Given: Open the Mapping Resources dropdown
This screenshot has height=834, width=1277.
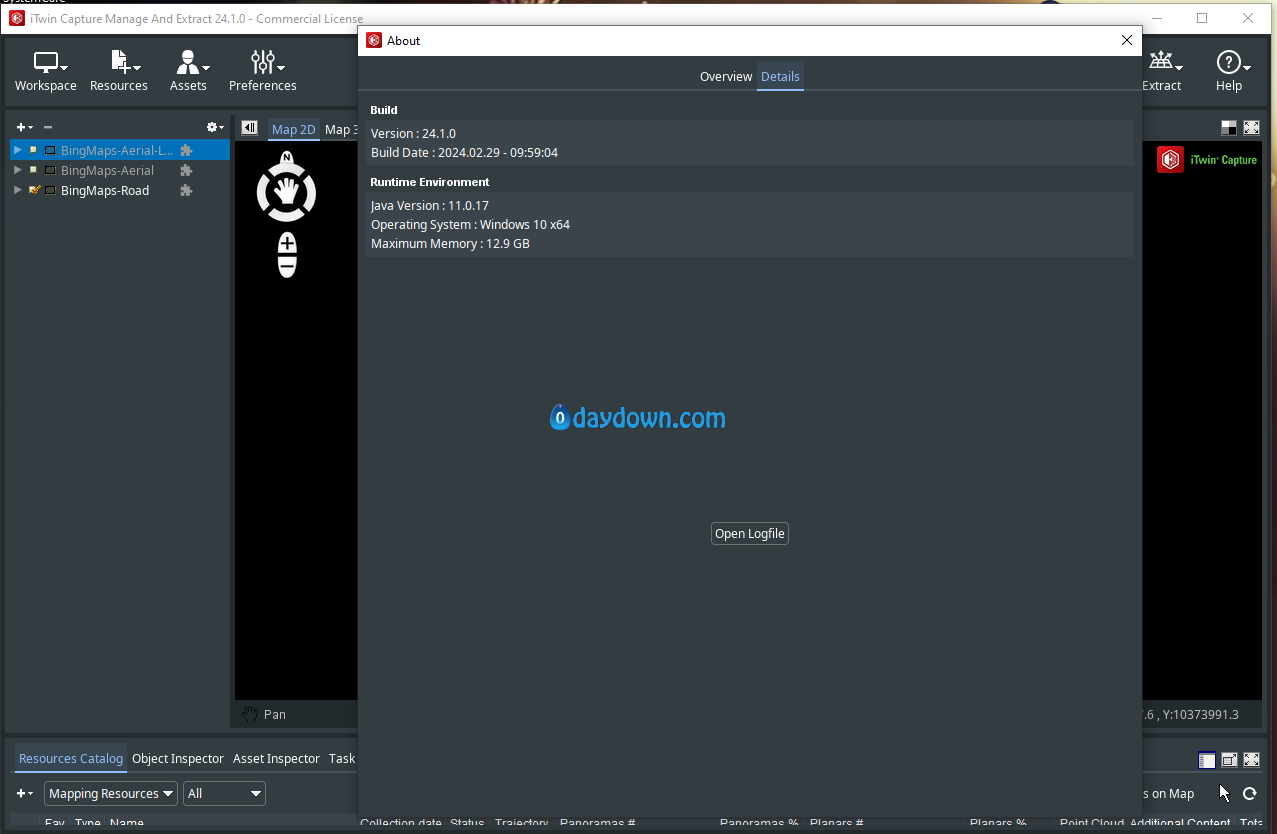Looking at the screenshot, I should click(111, 794).
